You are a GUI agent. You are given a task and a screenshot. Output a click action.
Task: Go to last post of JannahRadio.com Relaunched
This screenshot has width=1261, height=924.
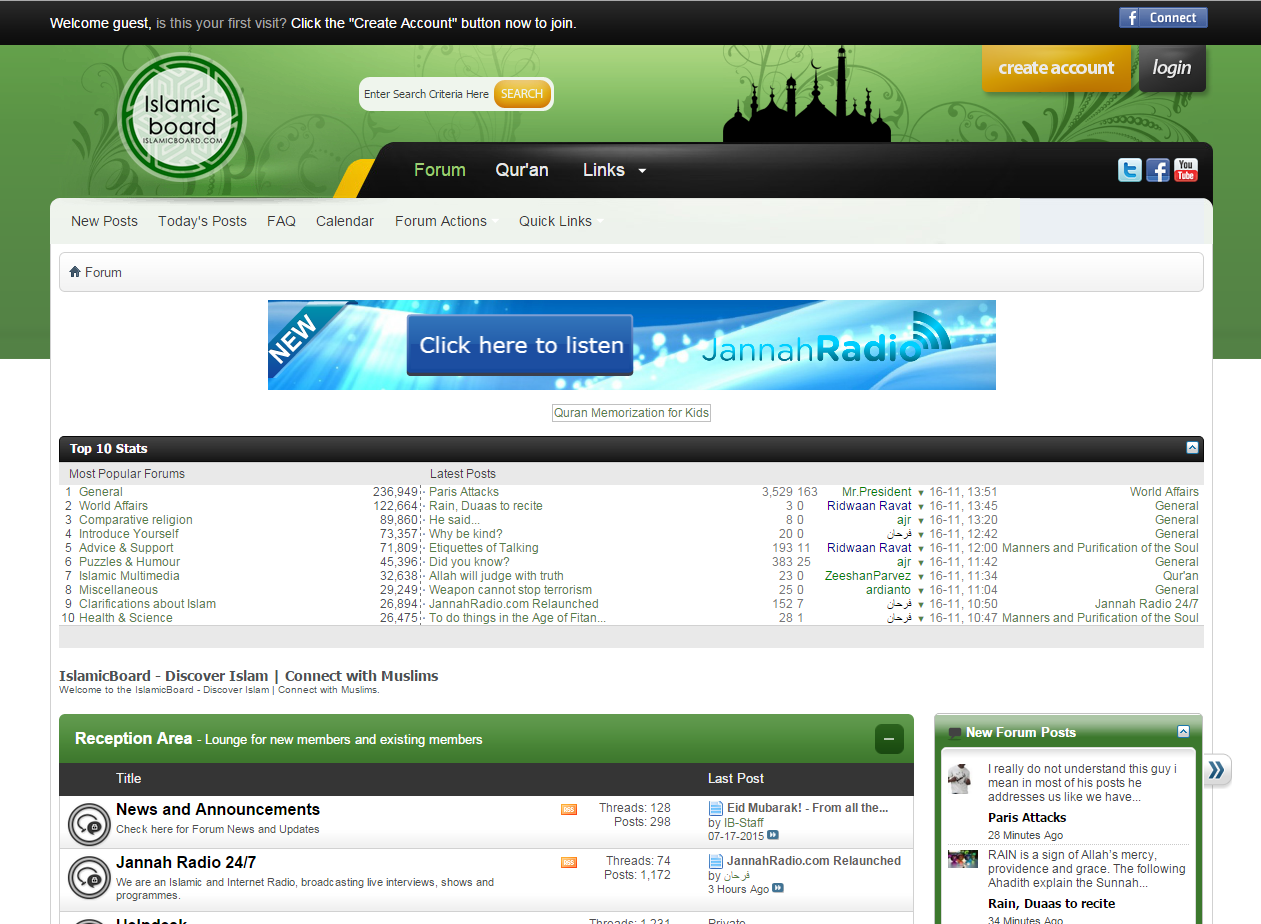click(x=778, y=888)
